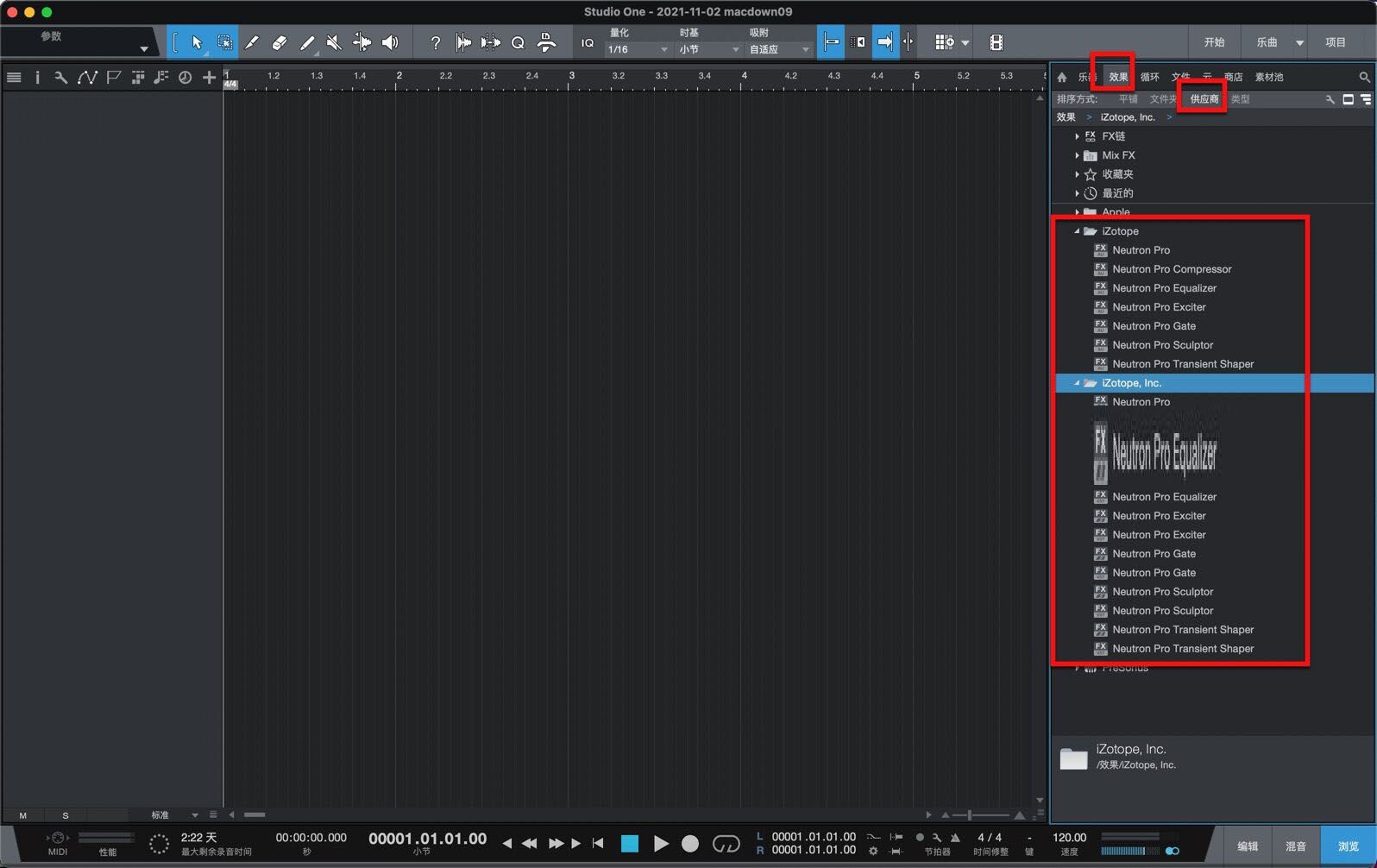Toggle the 浏览 browse view
1377x868 pixels.
(x=1349, y=846)
